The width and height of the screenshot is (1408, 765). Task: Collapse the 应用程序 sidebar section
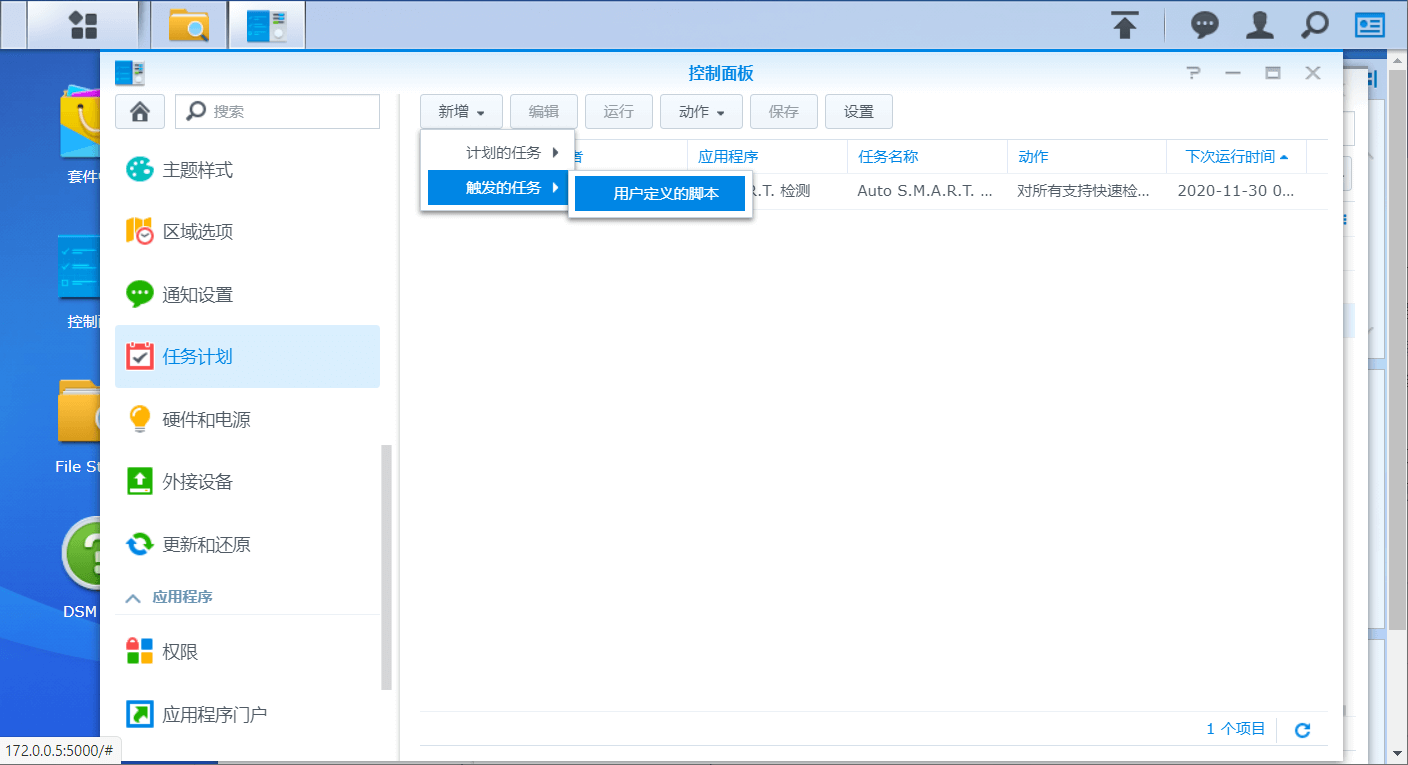click(133, 597)
